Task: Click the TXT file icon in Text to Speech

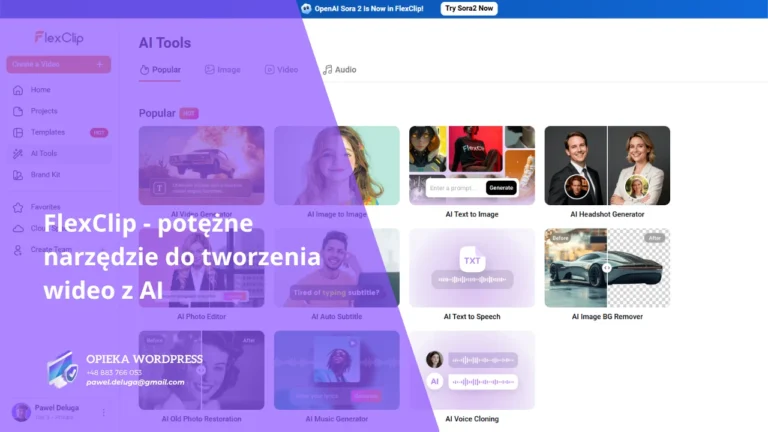Action: point(472,259)
